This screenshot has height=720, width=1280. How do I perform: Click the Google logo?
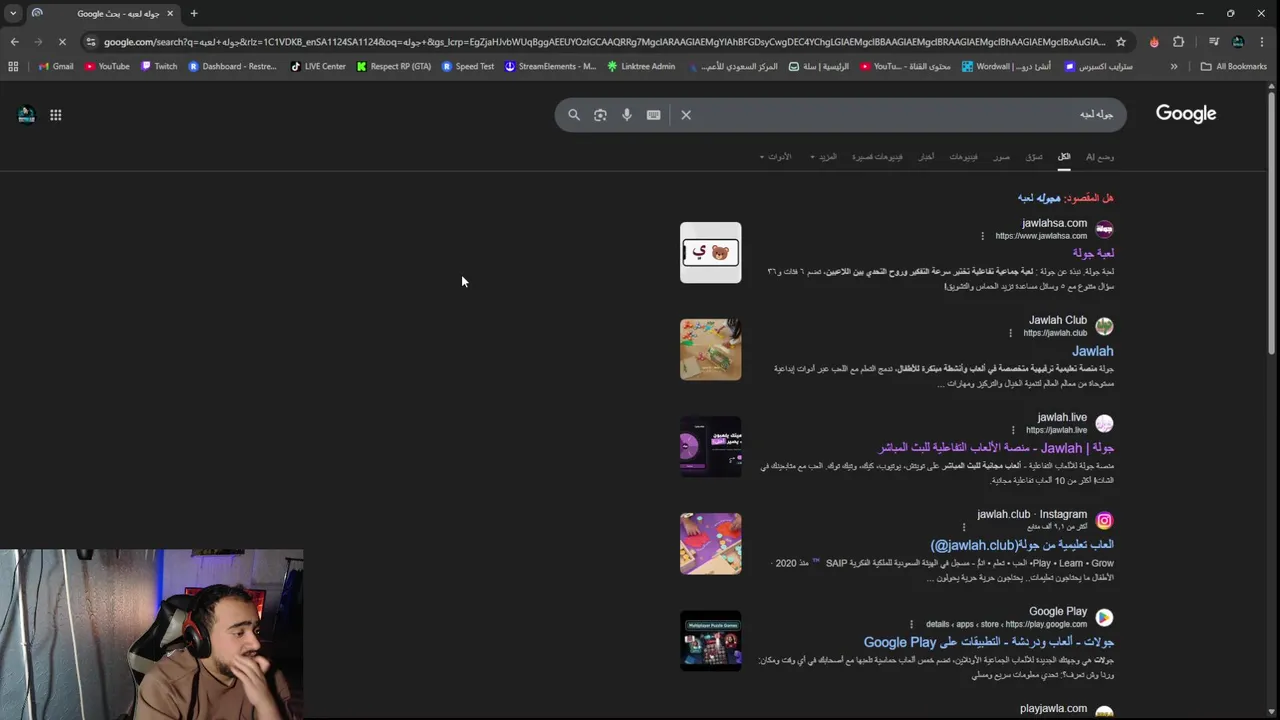(x=1186, y=114)
